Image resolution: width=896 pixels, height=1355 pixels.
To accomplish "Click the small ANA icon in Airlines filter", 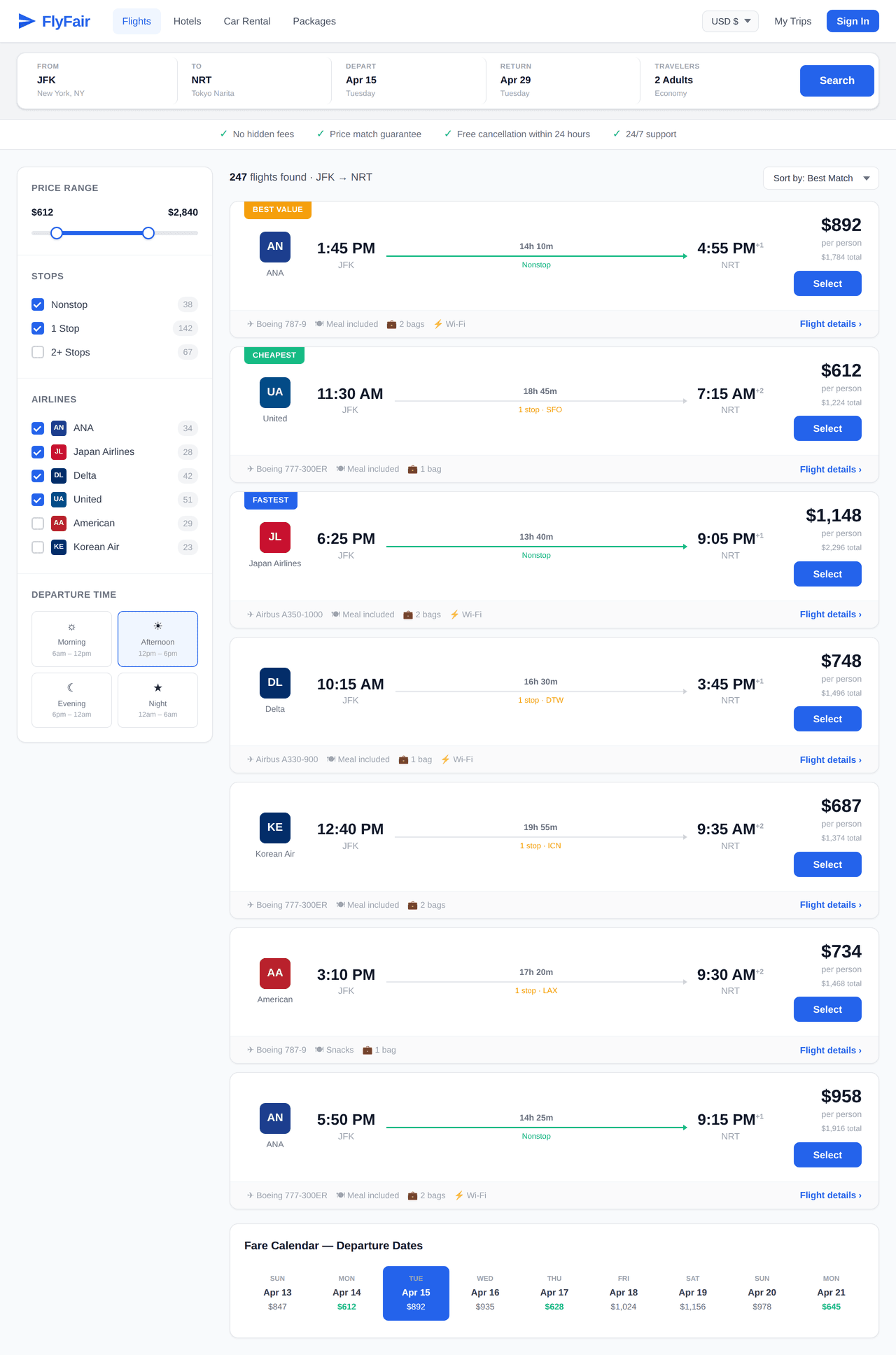I will 59,428.
